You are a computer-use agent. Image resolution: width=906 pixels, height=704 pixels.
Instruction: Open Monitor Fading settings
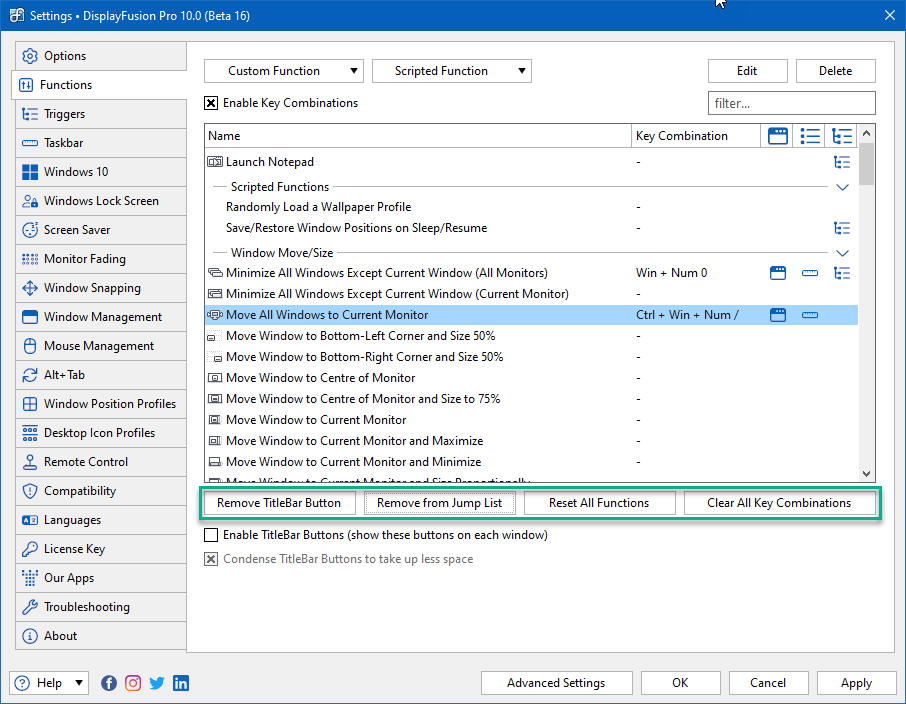pyautogui.click(x=101, y=259)
